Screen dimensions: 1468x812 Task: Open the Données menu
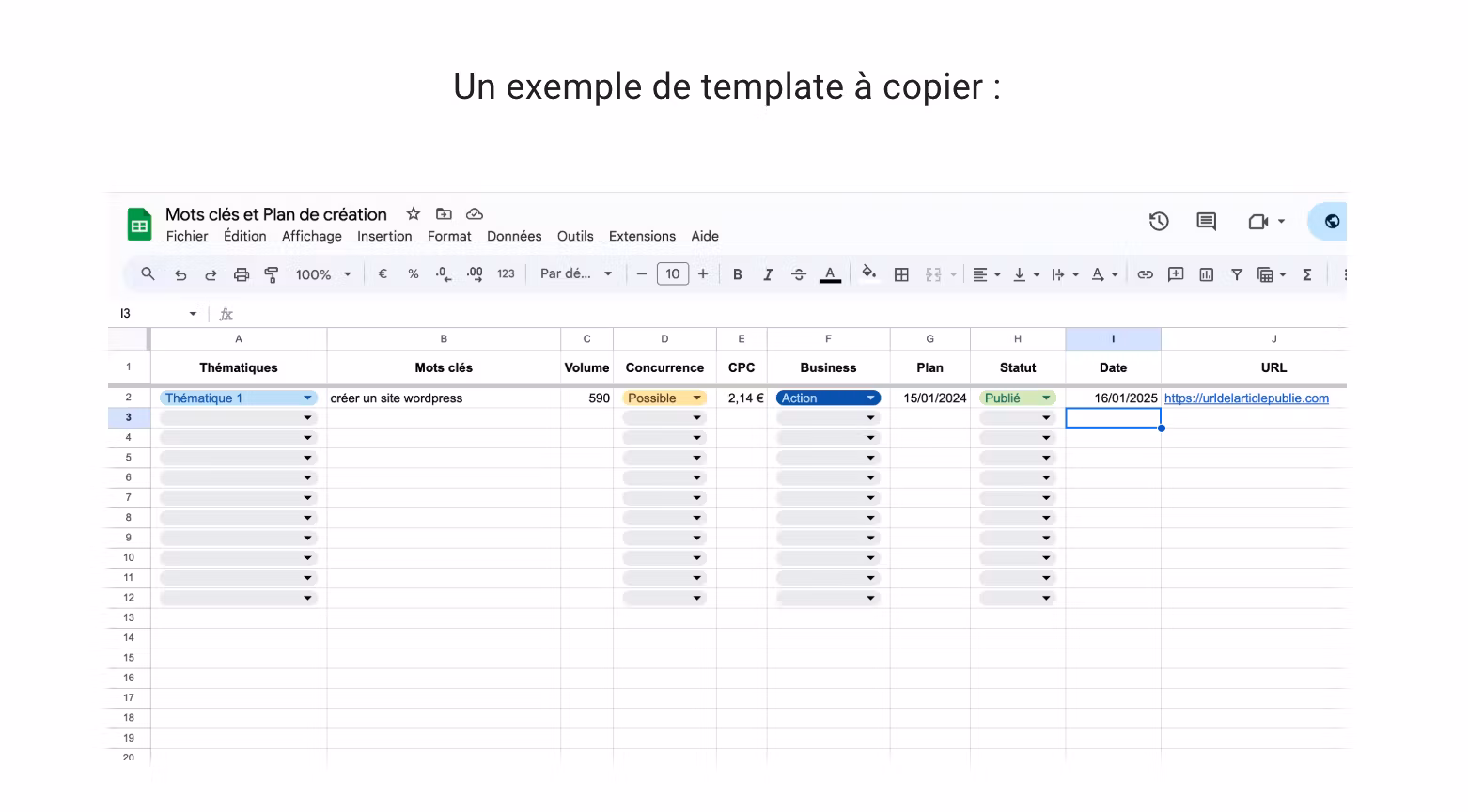tap(514, 237)
